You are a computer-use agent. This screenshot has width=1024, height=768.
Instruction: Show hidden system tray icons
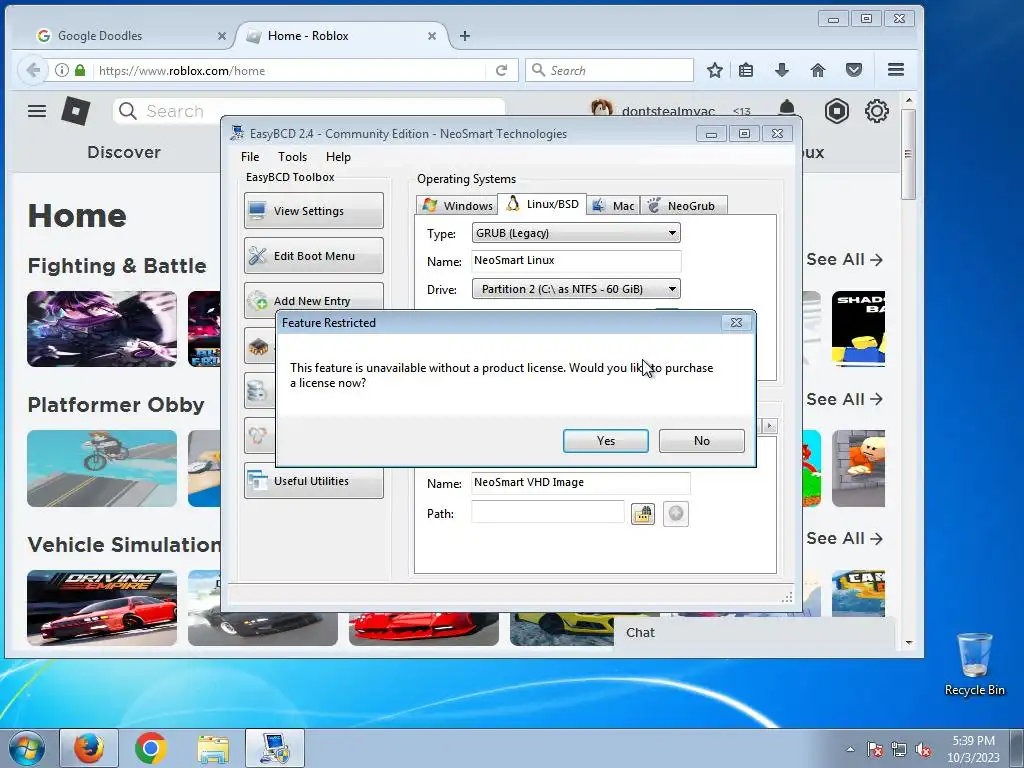tap(850, 750)
